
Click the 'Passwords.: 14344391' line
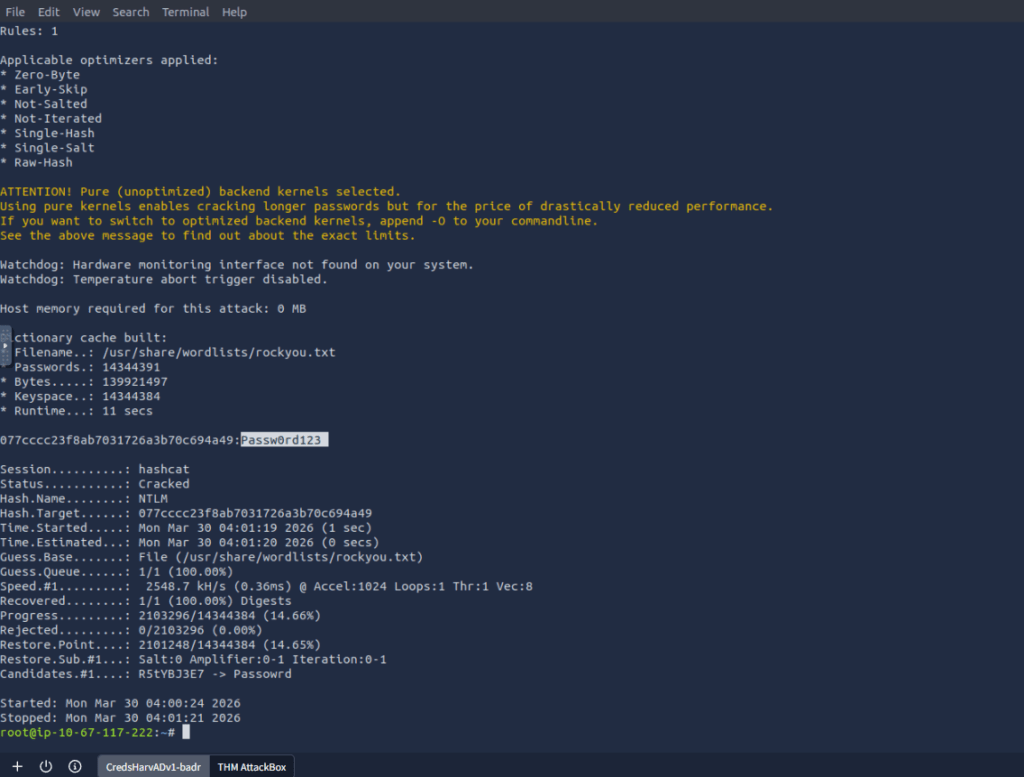coord(87,367)
